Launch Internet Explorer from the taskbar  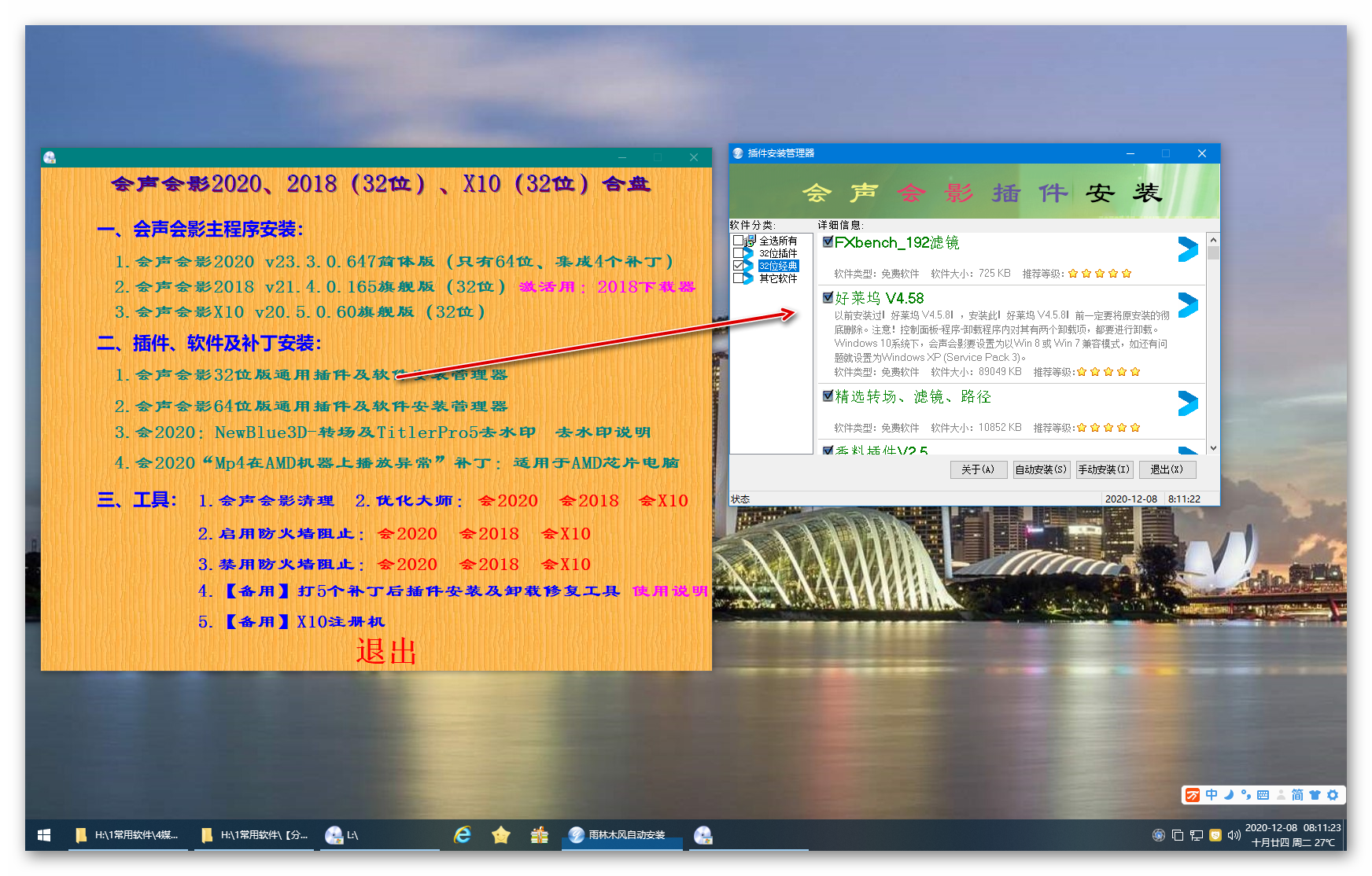(463, 835)
